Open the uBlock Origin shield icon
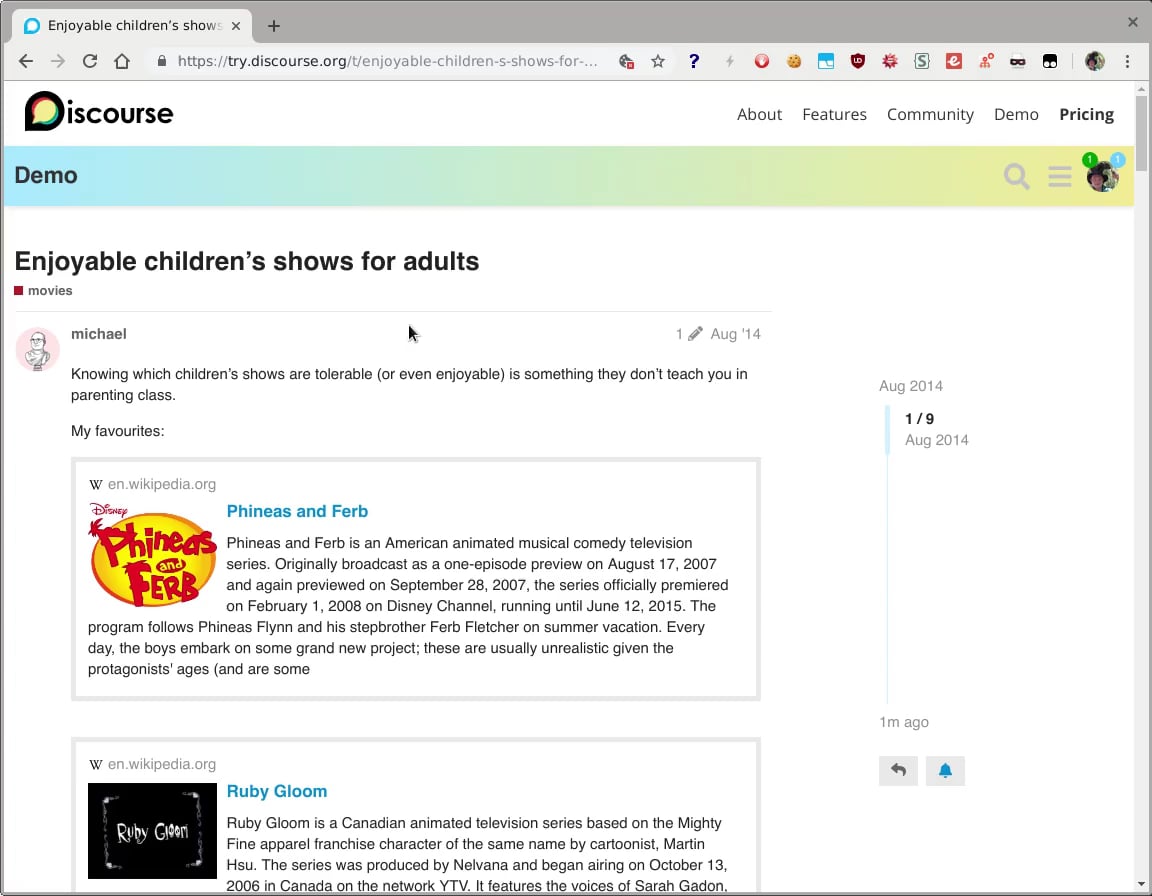This screenshot has height=896, width=1152. pyautogui.click(x=857, y=61)
